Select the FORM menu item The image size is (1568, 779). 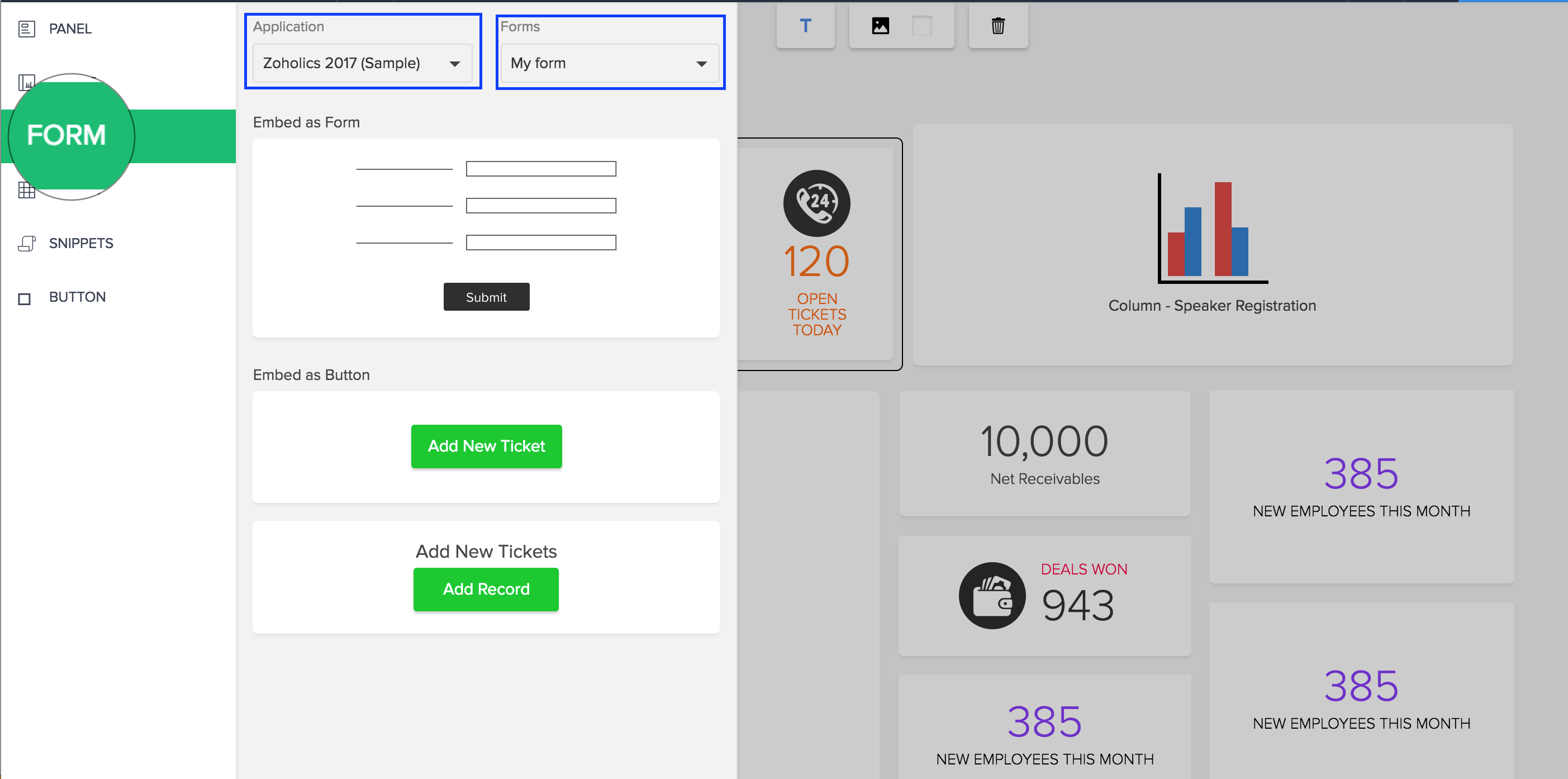click(67, 135)
